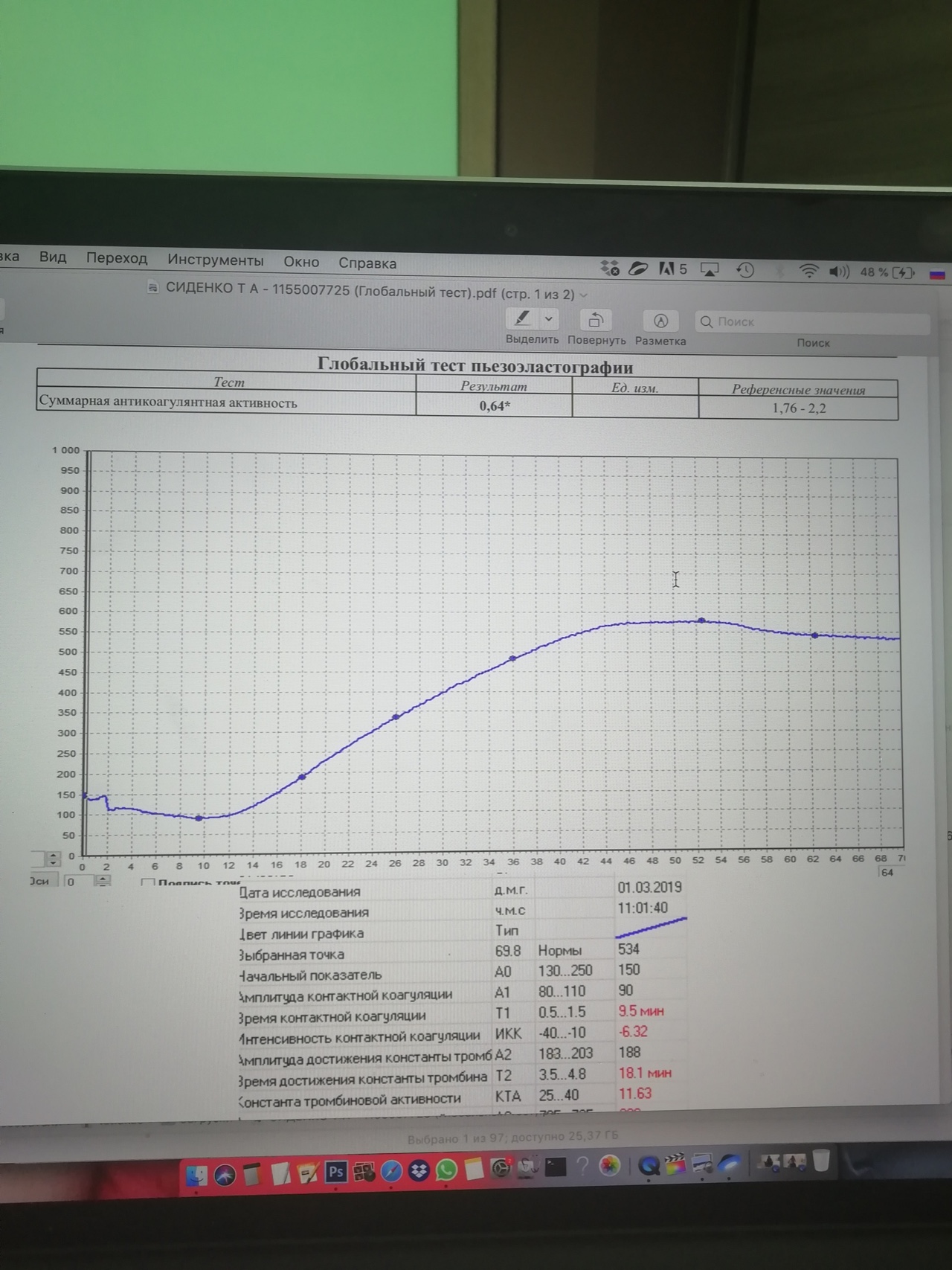The height and width of the screenshot is (1270, 952).
Task: Open the AirPlay display menu
Action: [x=710, y=270]
